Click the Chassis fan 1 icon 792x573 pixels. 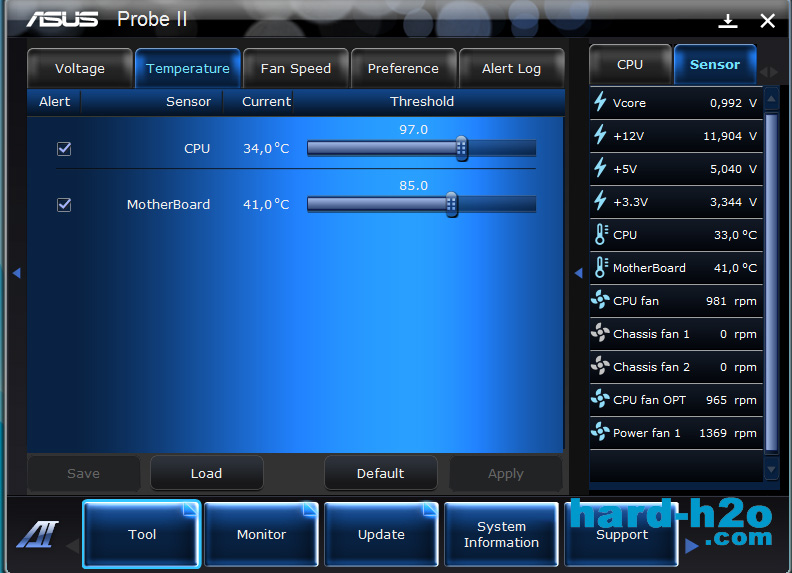[600, 333]
